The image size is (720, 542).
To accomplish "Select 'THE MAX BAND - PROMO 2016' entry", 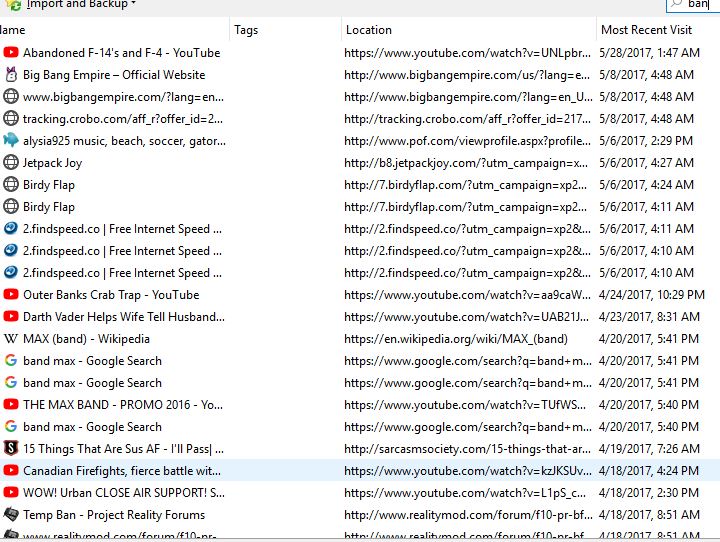I will tap(123, 405).
